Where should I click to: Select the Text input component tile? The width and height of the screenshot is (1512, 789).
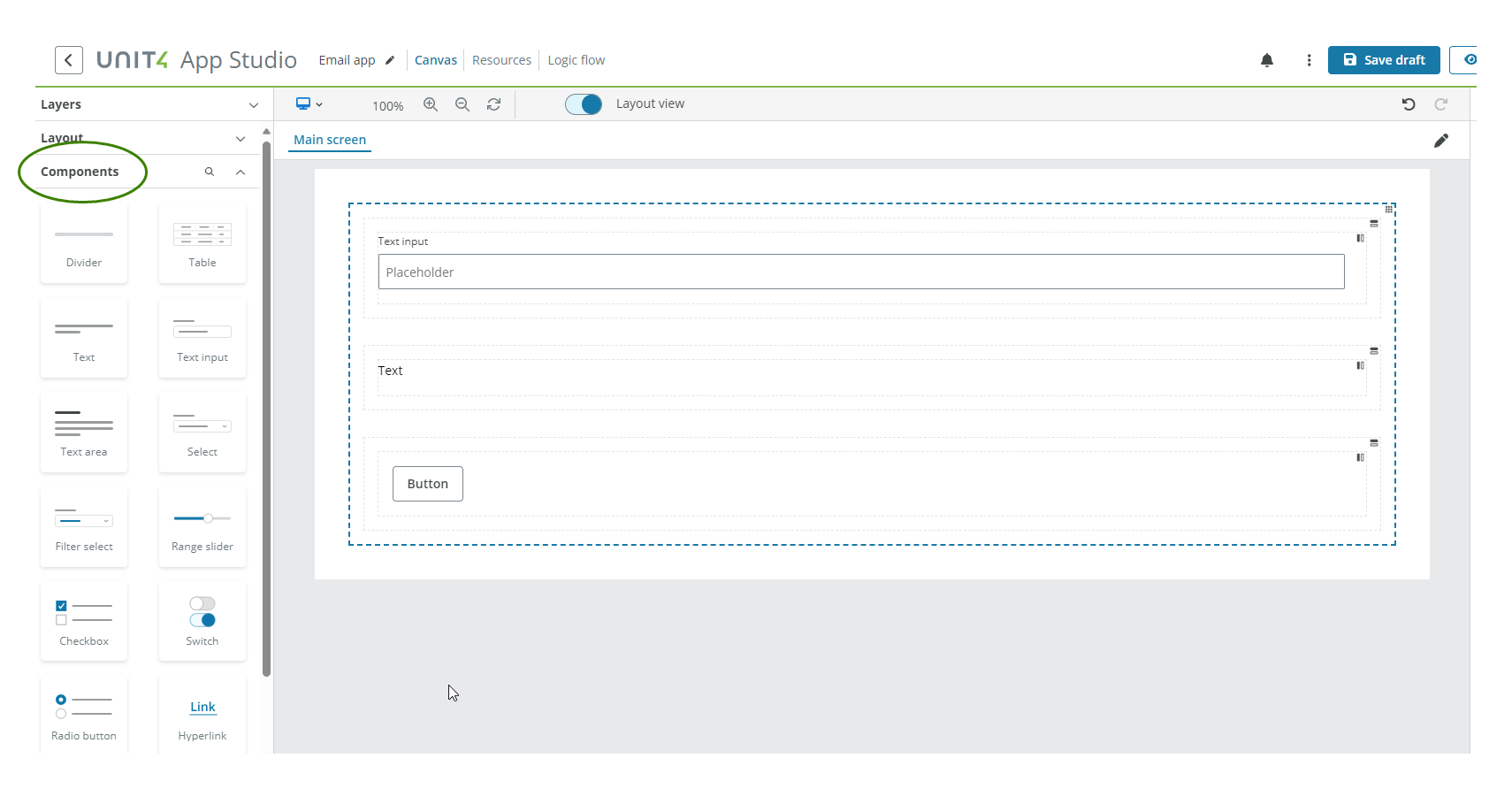click(202, 338)
